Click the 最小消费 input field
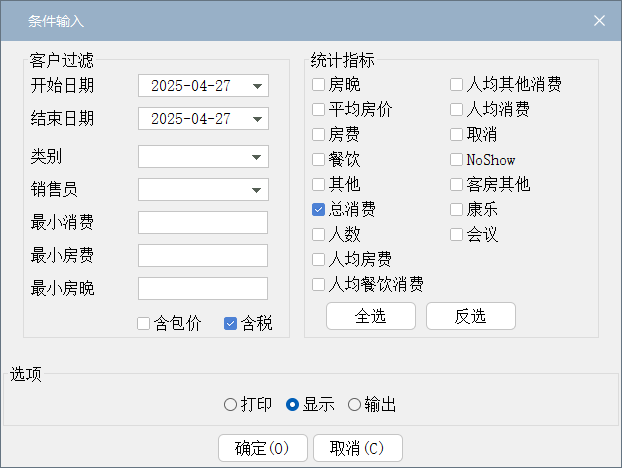Viewport: 622px width, 468px height. pyautogui.click(x=203, y=222)
